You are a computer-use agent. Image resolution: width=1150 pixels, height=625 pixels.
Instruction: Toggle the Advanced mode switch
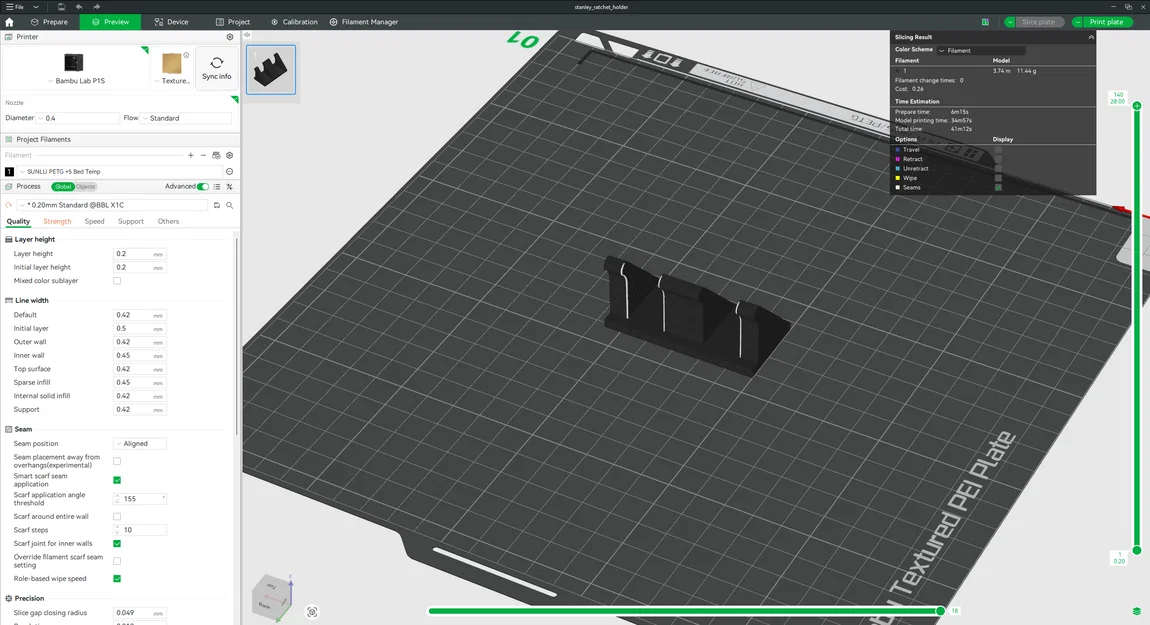tap(203, 186)
